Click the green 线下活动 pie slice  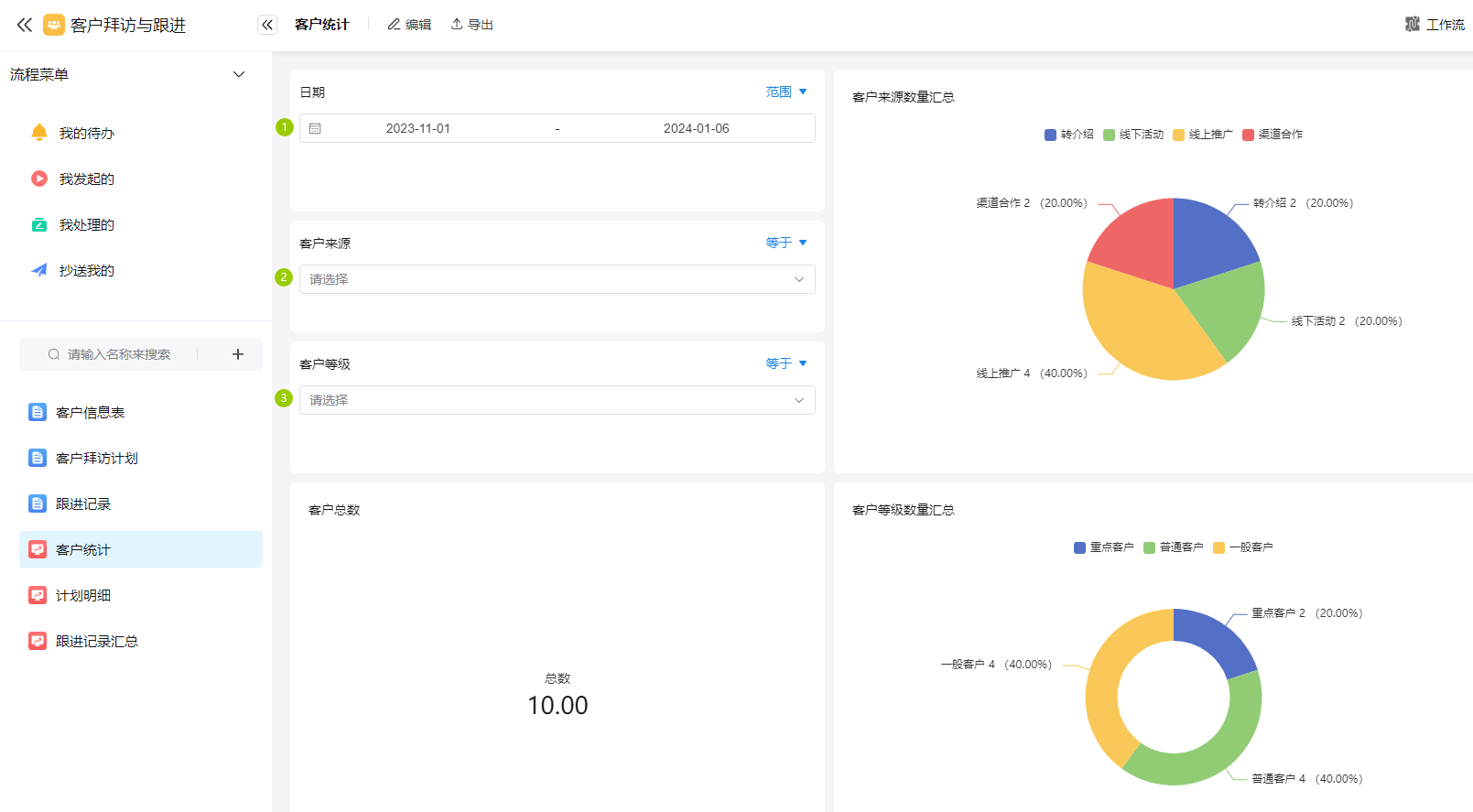click(x=1227, y=307)
